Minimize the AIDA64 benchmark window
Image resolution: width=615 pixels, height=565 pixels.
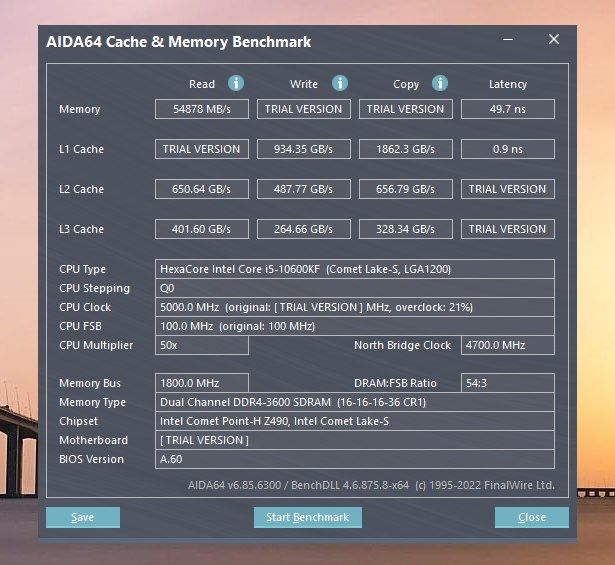[508, 39]
